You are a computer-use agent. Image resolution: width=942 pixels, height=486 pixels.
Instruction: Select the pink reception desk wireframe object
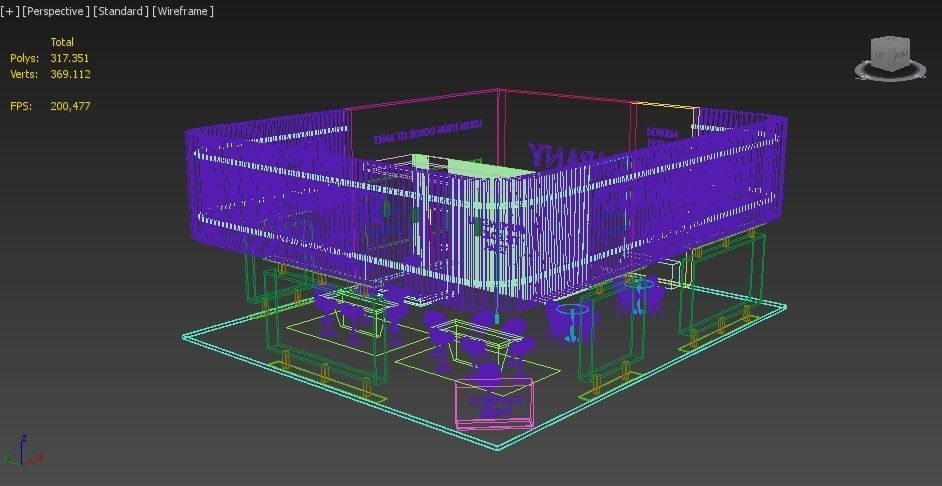[494, 404]
